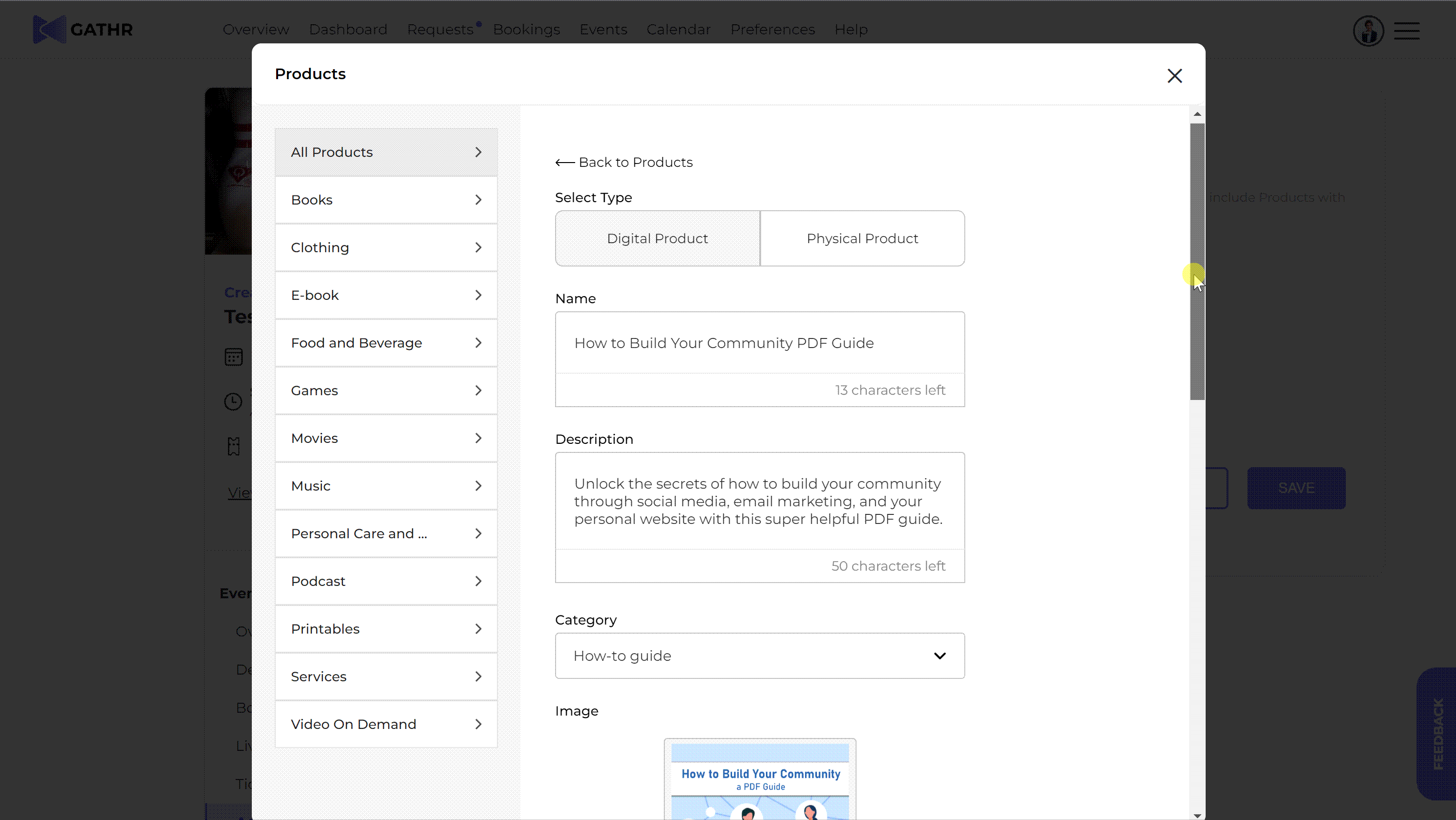
Task: Select Physical Product type
Action: coord(862,238)
